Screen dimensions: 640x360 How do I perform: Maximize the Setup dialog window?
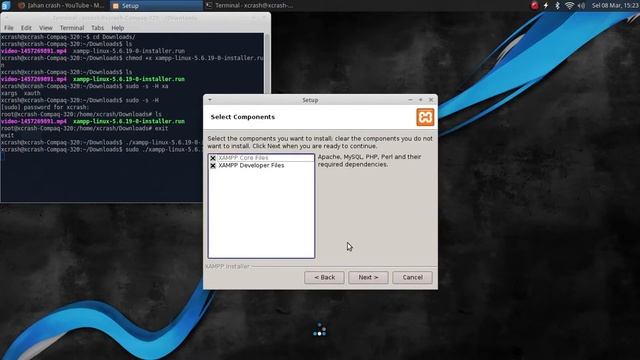click(x=420, y=100)
